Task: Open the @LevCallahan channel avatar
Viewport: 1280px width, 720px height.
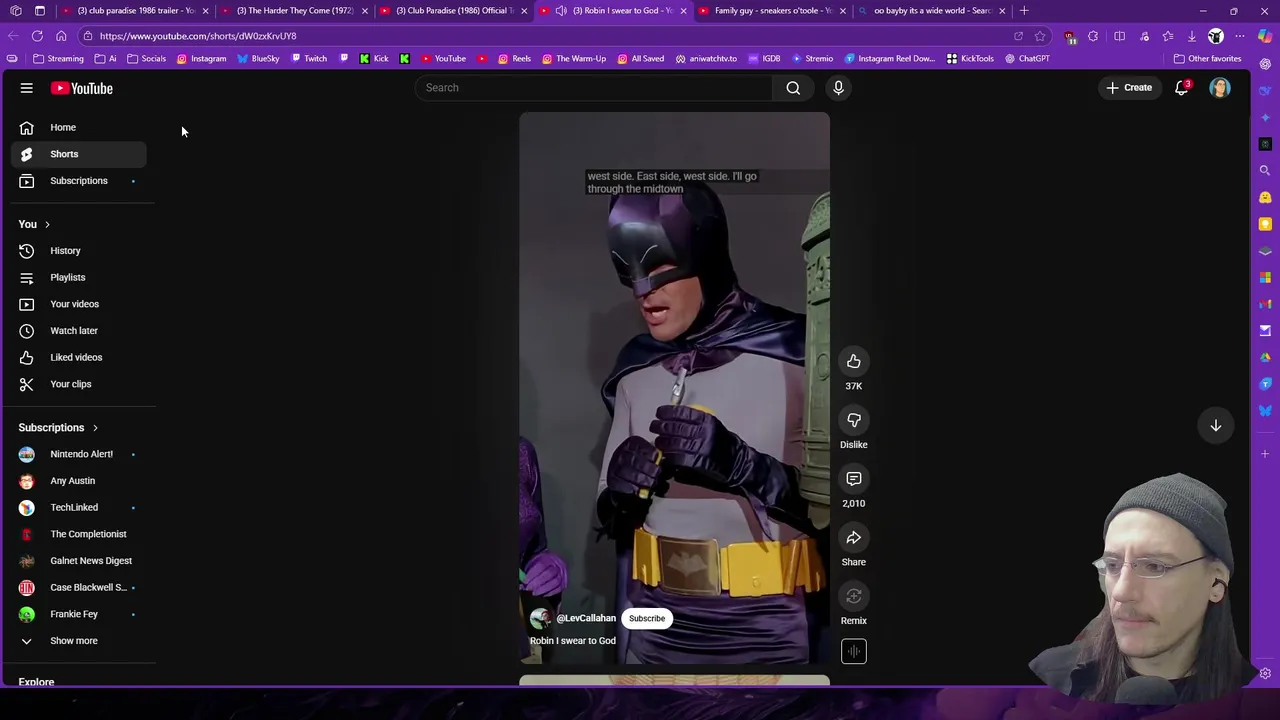Action: 541,619
